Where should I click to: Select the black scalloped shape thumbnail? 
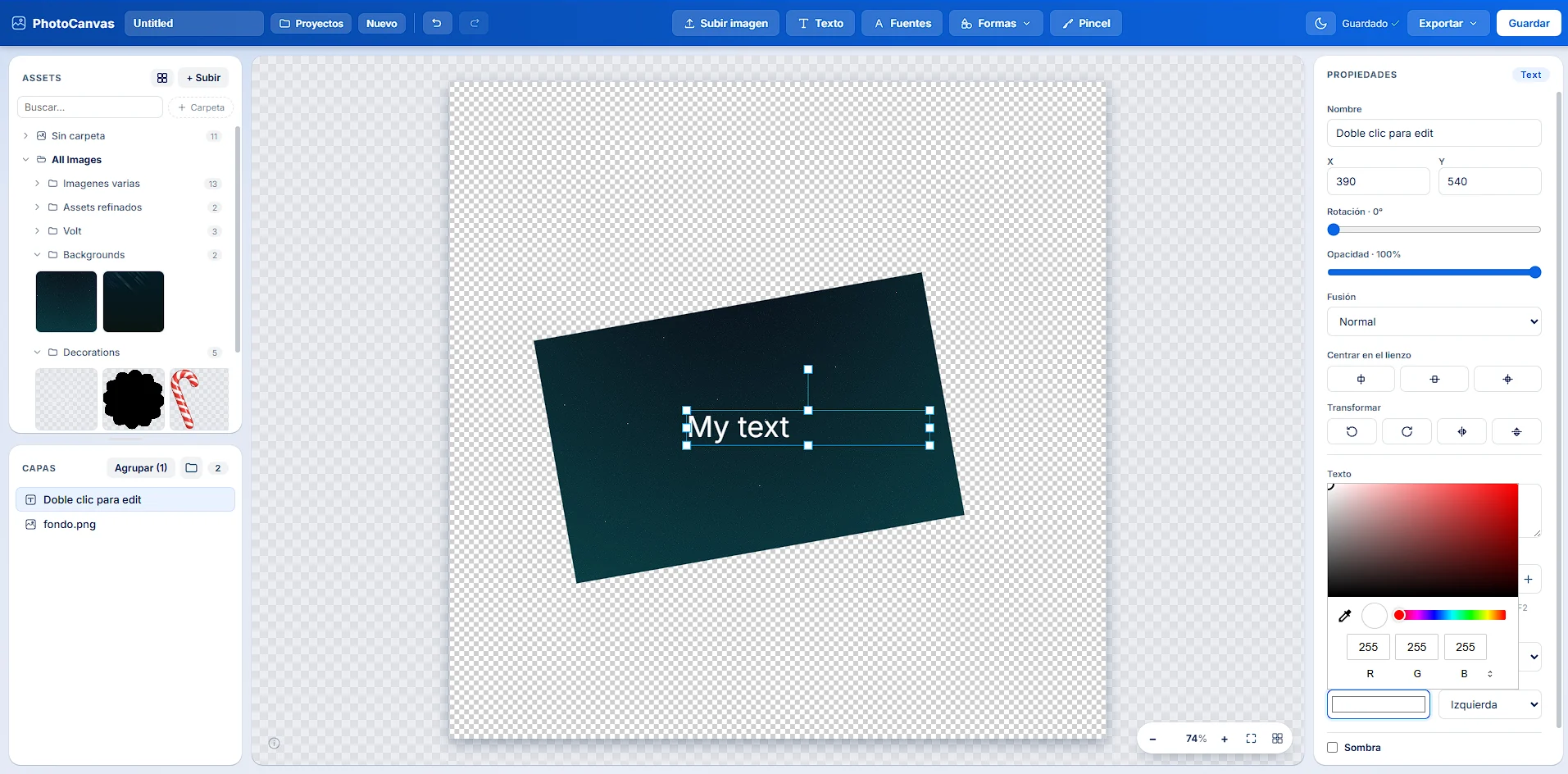(134, 399)
